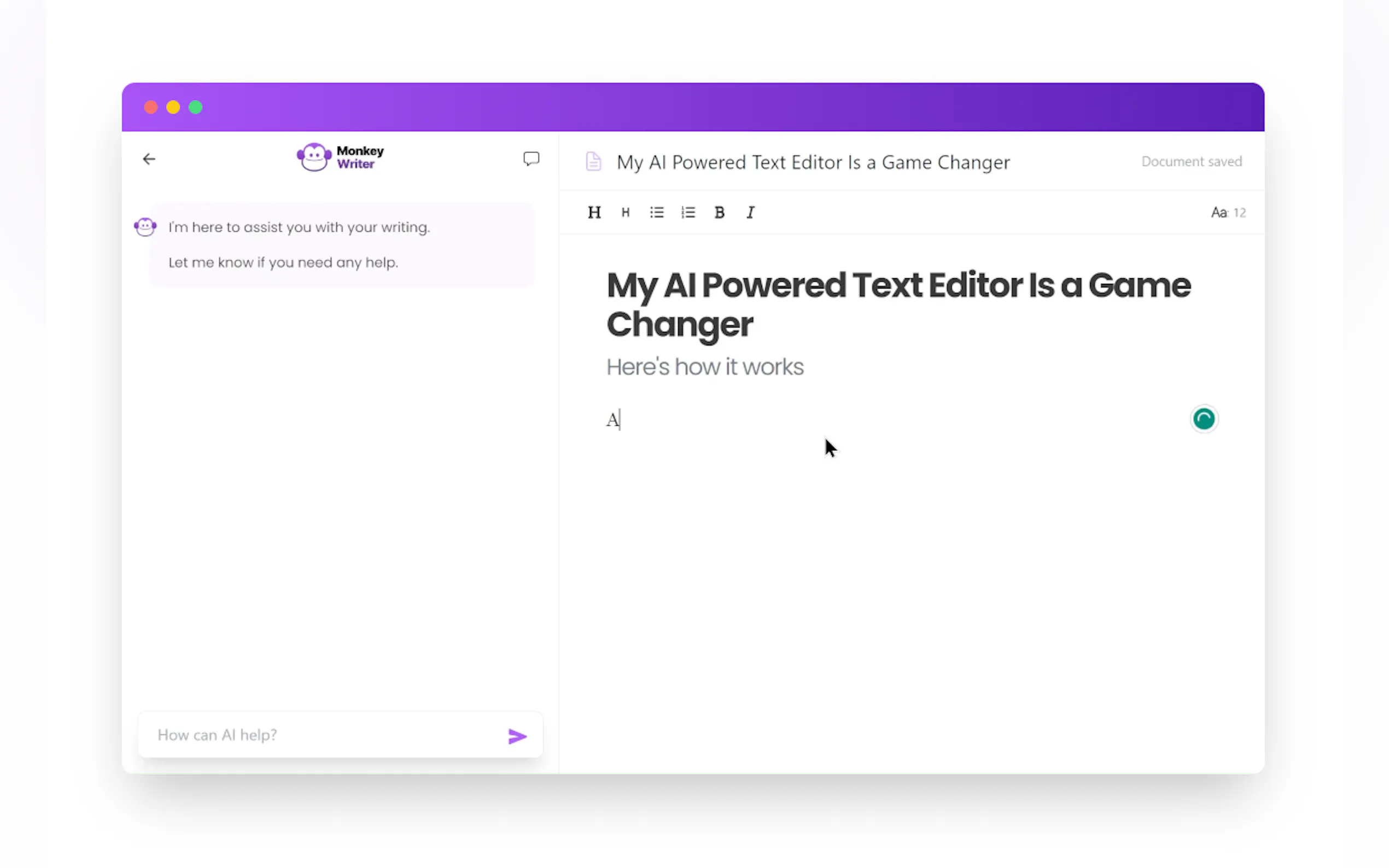The image size is (1389, 868).
Task: Edit the document title in header bar
Action: 813,162
